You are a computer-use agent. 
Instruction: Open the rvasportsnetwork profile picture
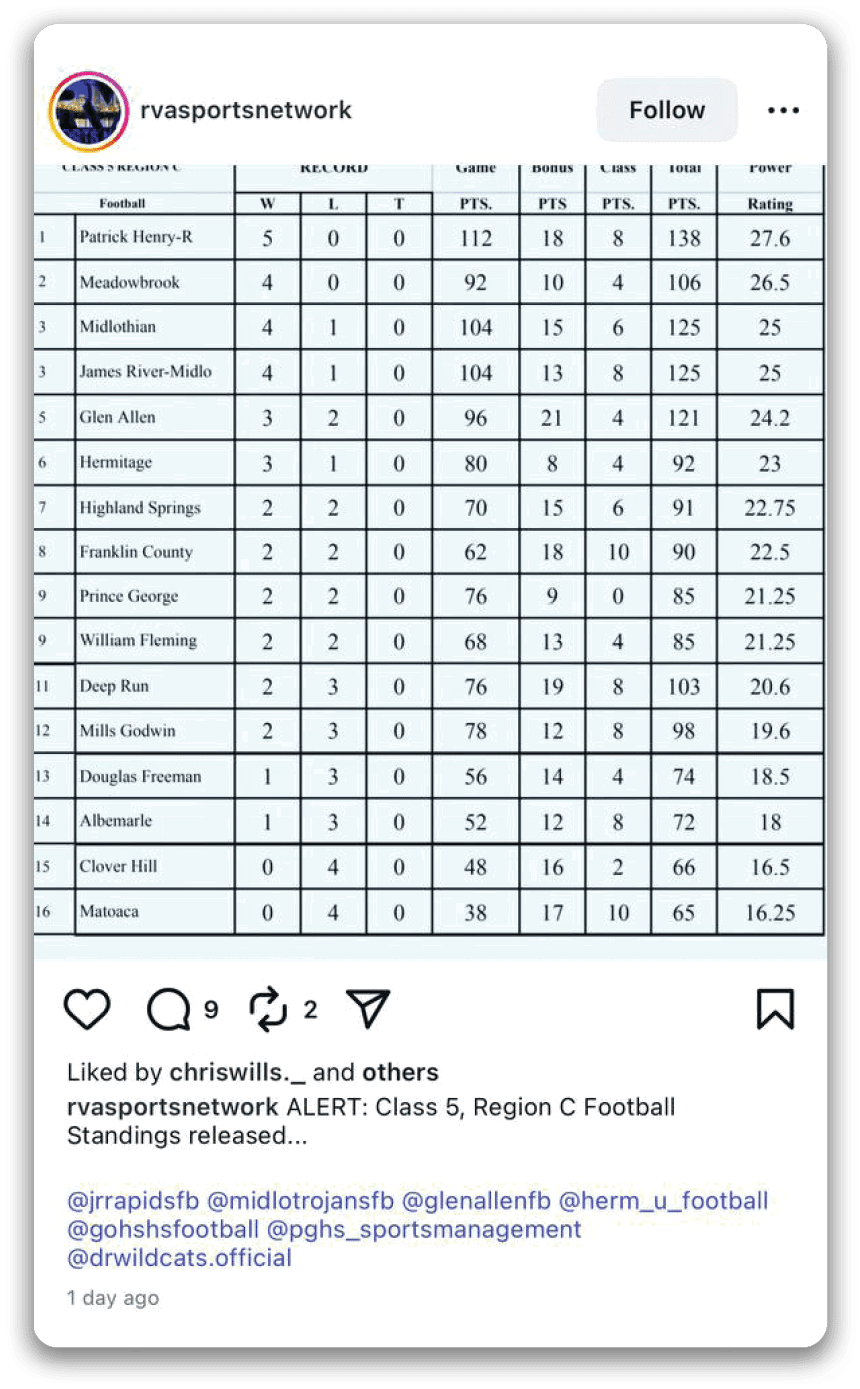(x=88, y=110)
